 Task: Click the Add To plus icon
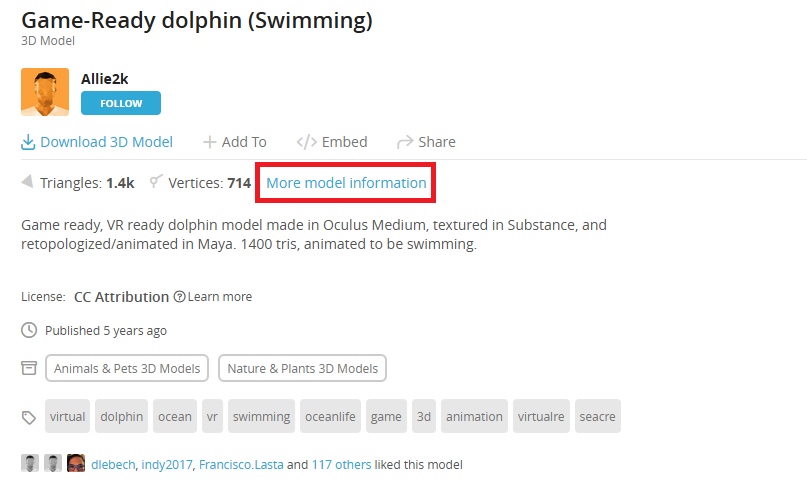210,142
